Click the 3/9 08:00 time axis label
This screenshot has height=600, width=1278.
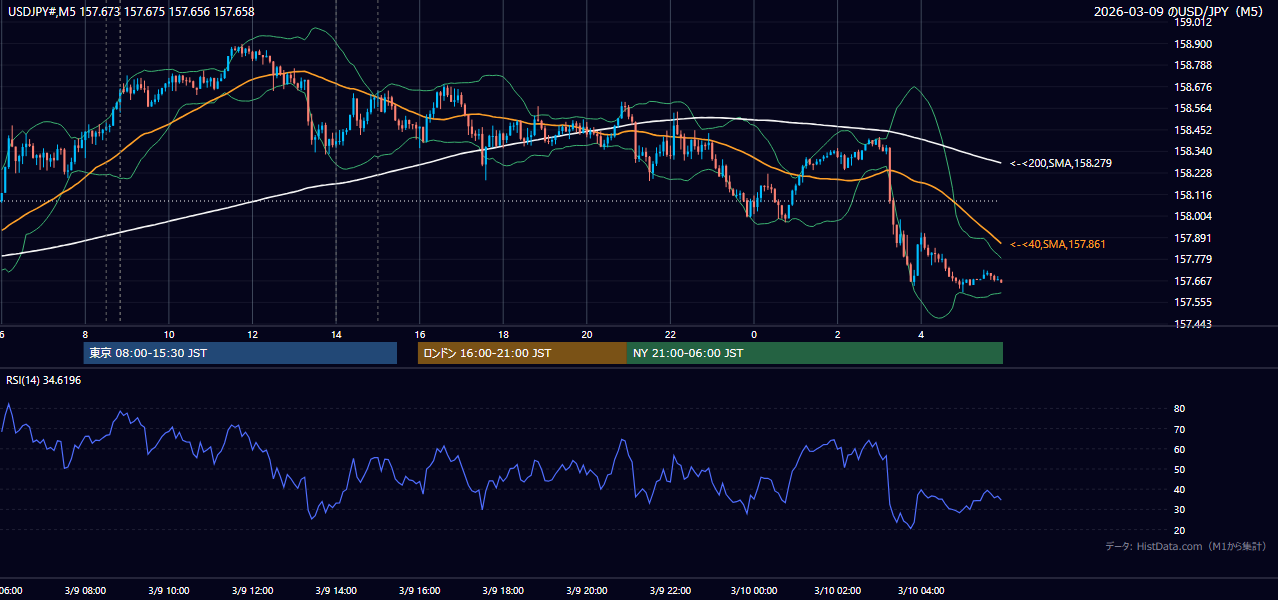(x=84, y=590)
